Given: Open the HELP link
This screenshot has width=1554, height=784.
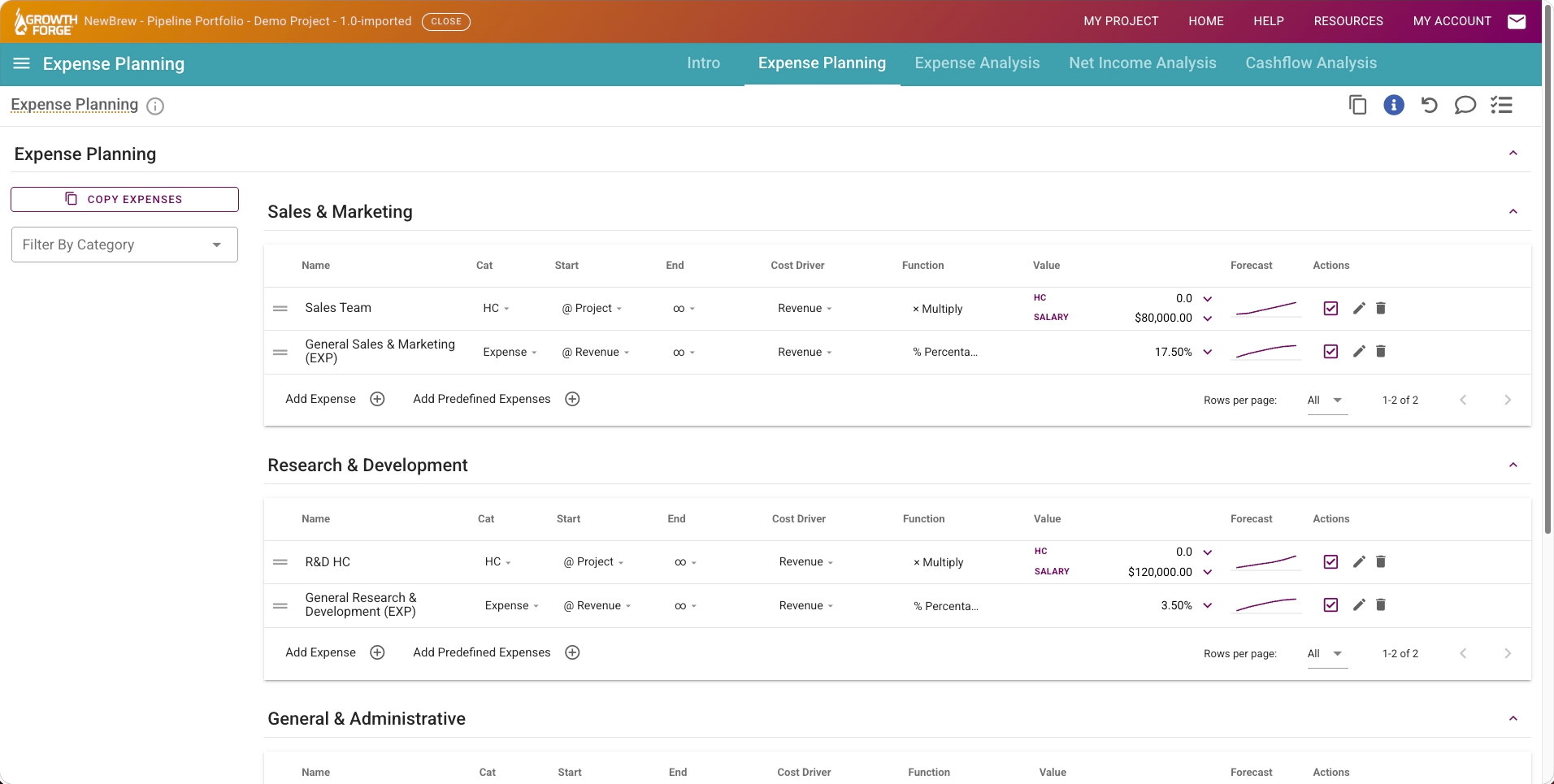Looking at the screenshot, I should [x=1269, y=21].
